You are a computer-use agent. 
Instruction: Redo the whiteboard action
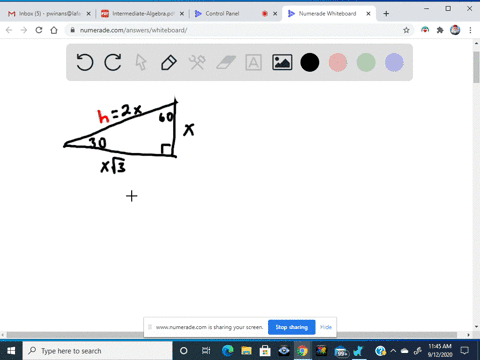point(113,62)
